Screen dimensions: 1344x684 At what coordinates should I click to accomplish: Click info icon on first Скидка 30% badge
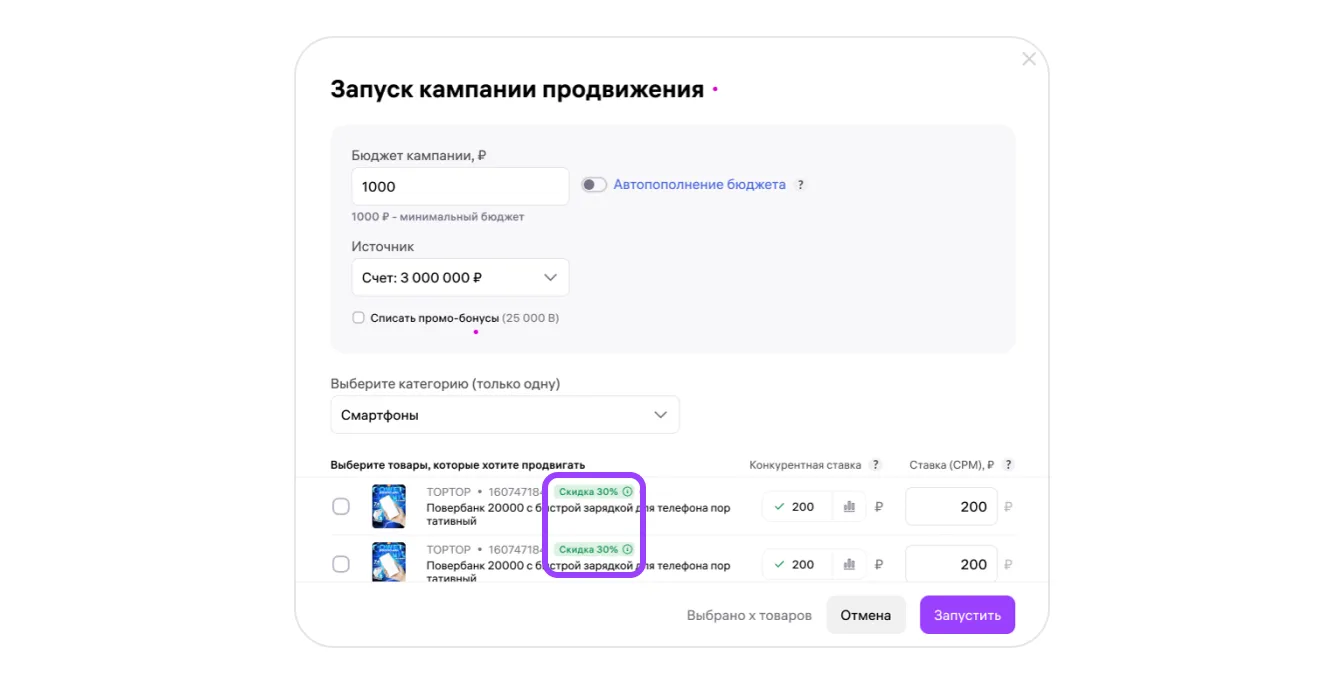[x=627, y=492]
